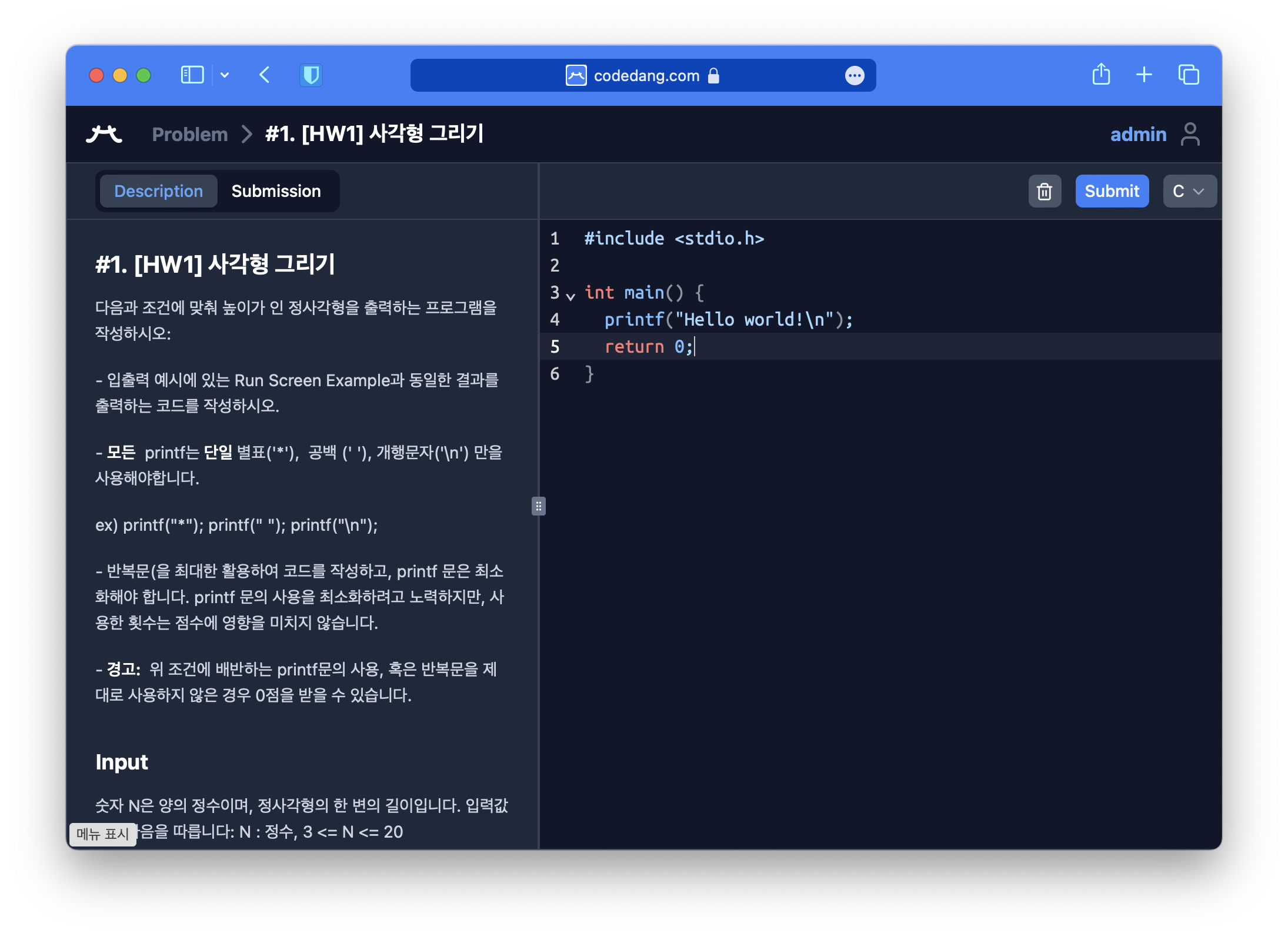1288x937 pixels.
Task: Show tab overview icon
Action: coord(1189,75)
